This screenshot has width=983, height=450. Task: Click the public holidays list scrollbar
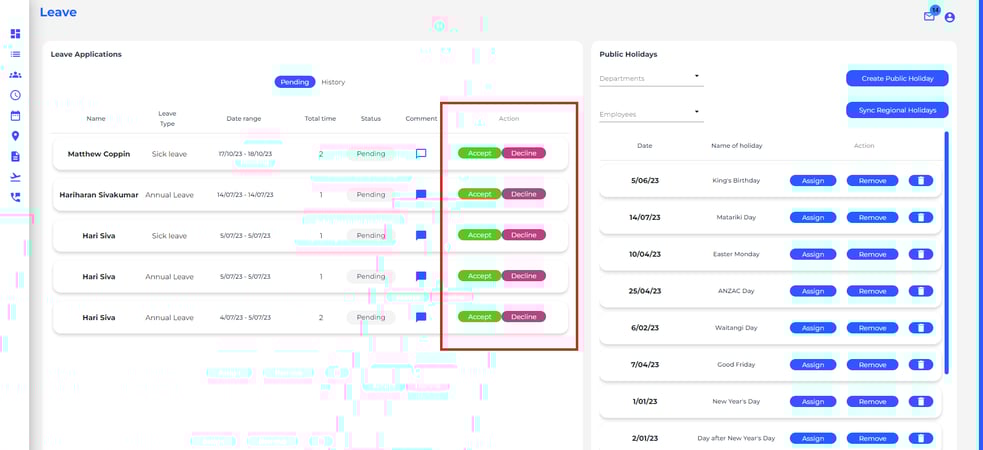pyautogui.click(x=946, y=250)
